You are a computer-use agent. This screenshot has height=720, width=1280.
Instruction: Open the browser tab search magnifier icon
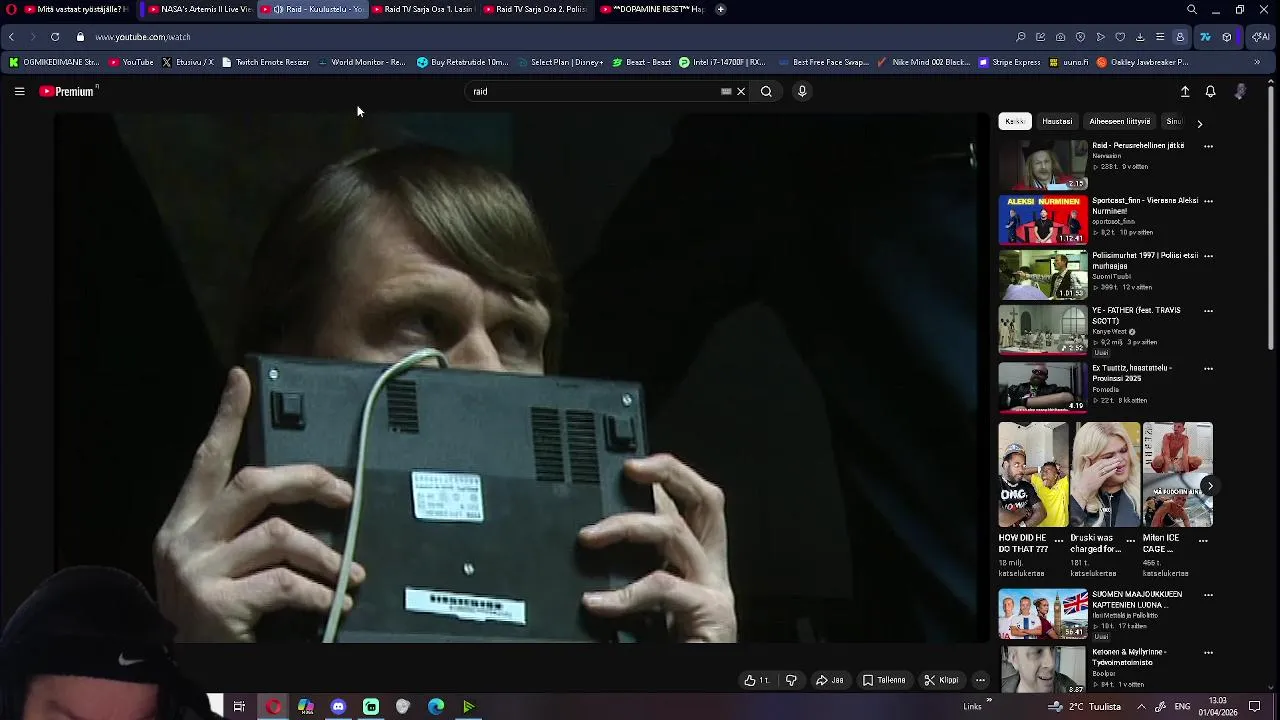click(1191, 9)
